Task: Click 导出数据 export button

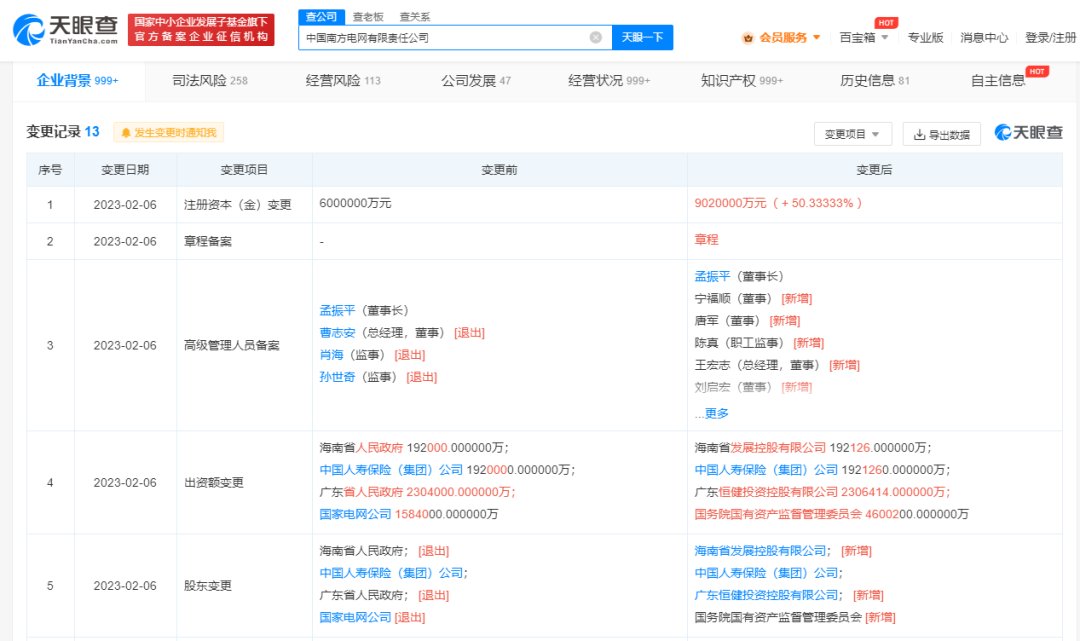Action: (942, 134)
